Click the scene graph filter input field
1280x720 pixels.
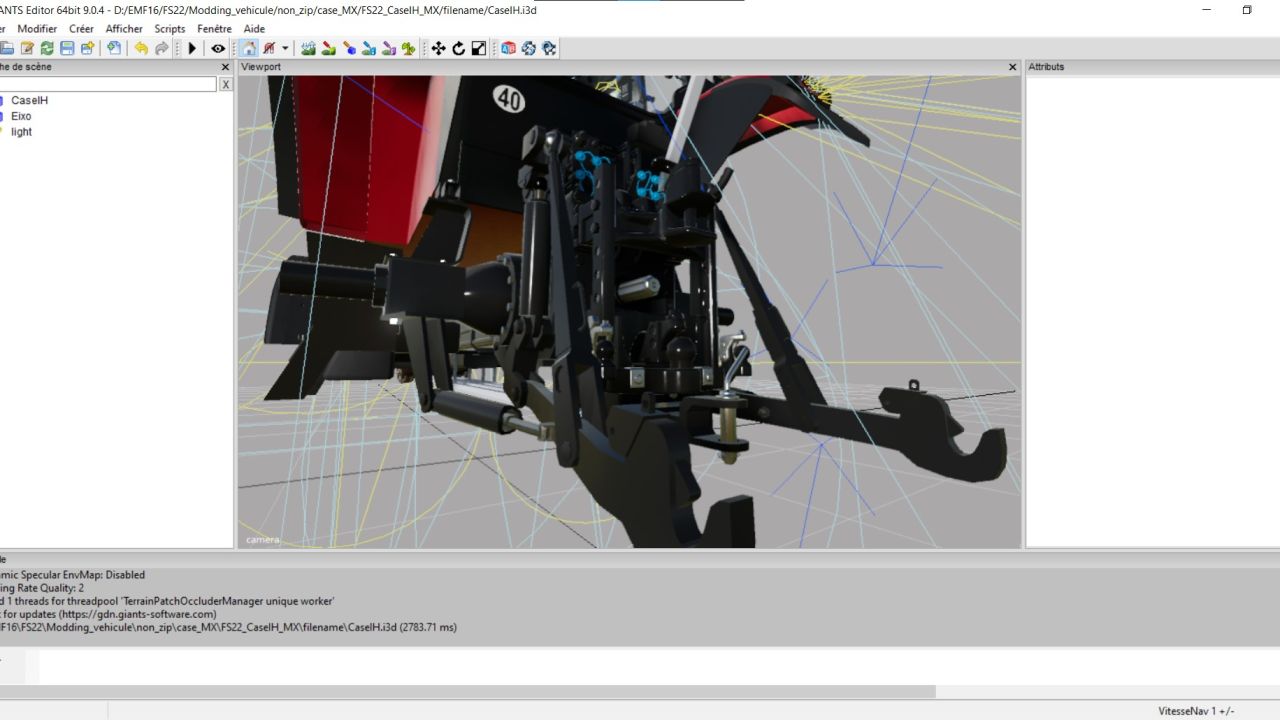pyautogui.click(x=108, y=85)
